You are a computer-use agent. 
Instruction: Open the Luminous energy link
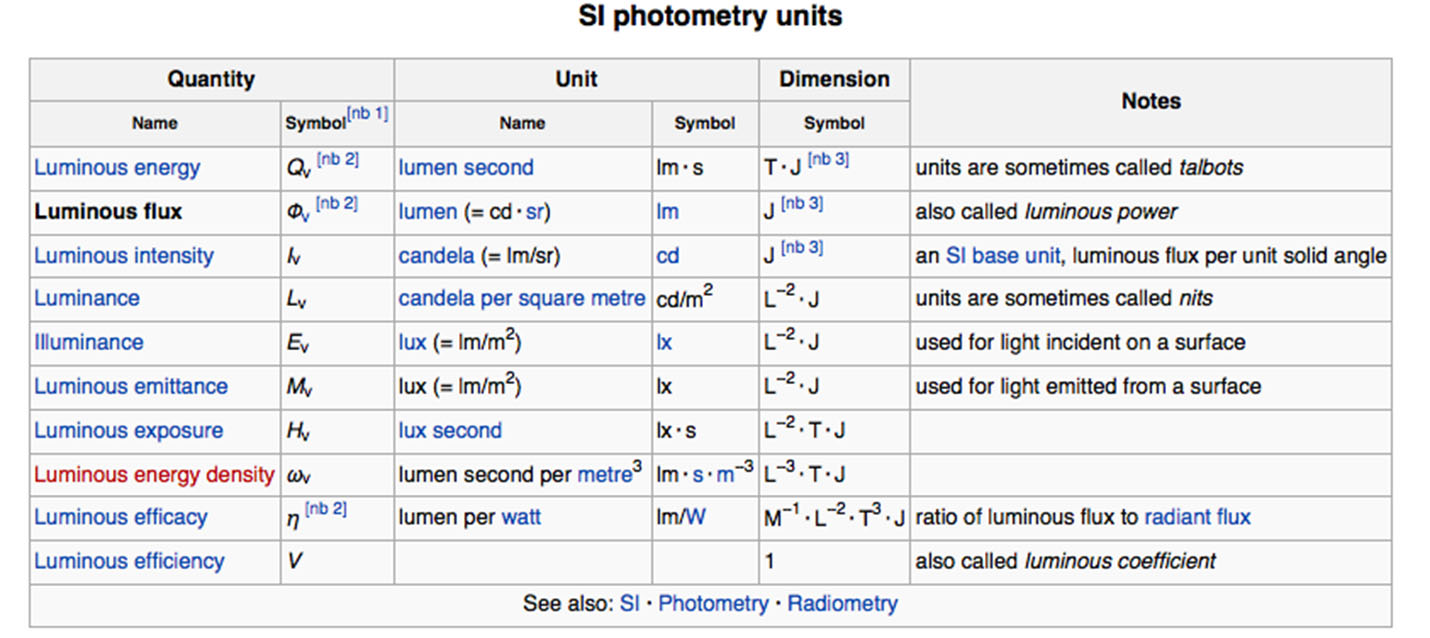[117, 168]
